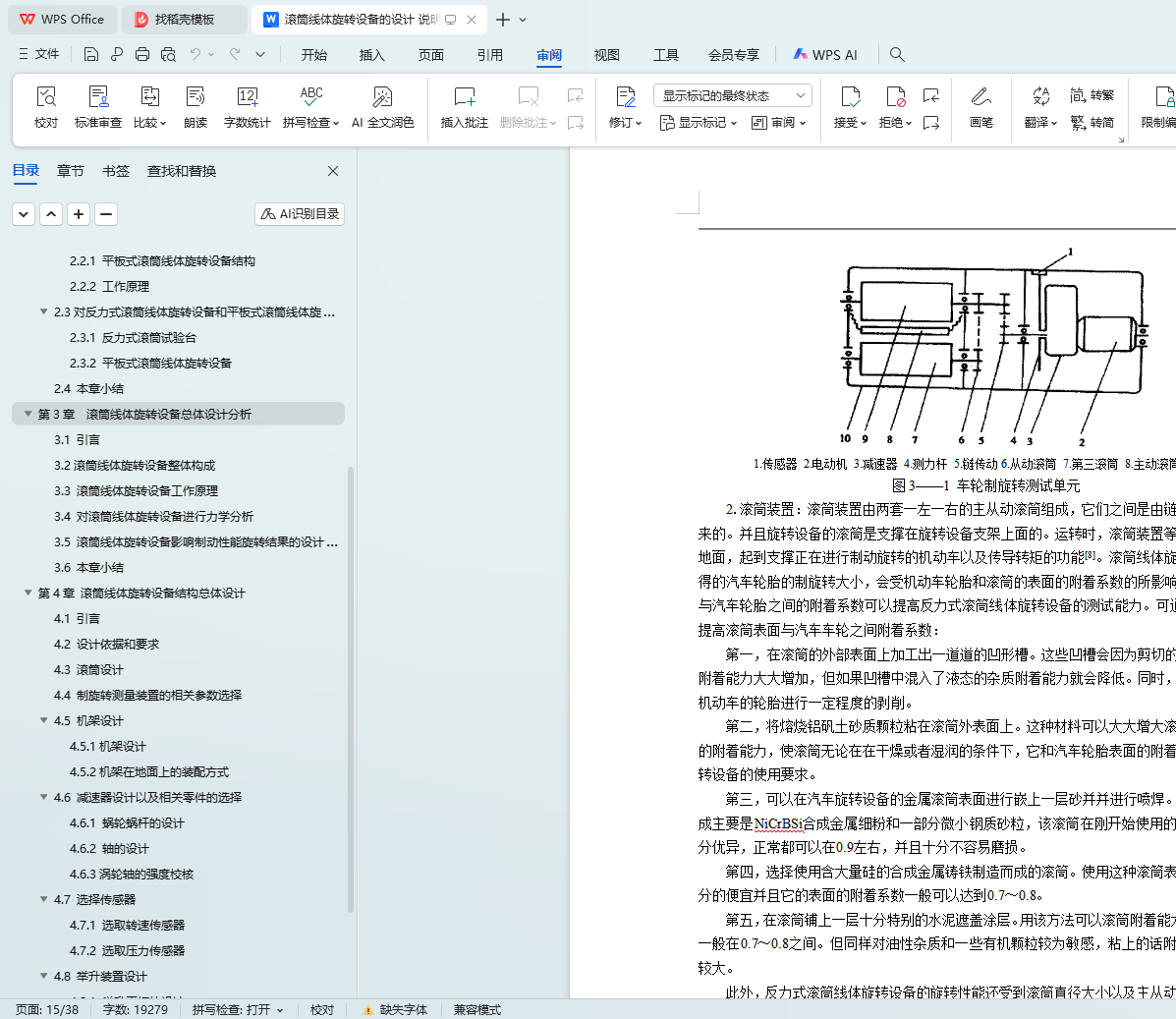Switch to the 开始 ribbon tab
Viewport: 1176px width, 1019px height.
coord(314,55)
